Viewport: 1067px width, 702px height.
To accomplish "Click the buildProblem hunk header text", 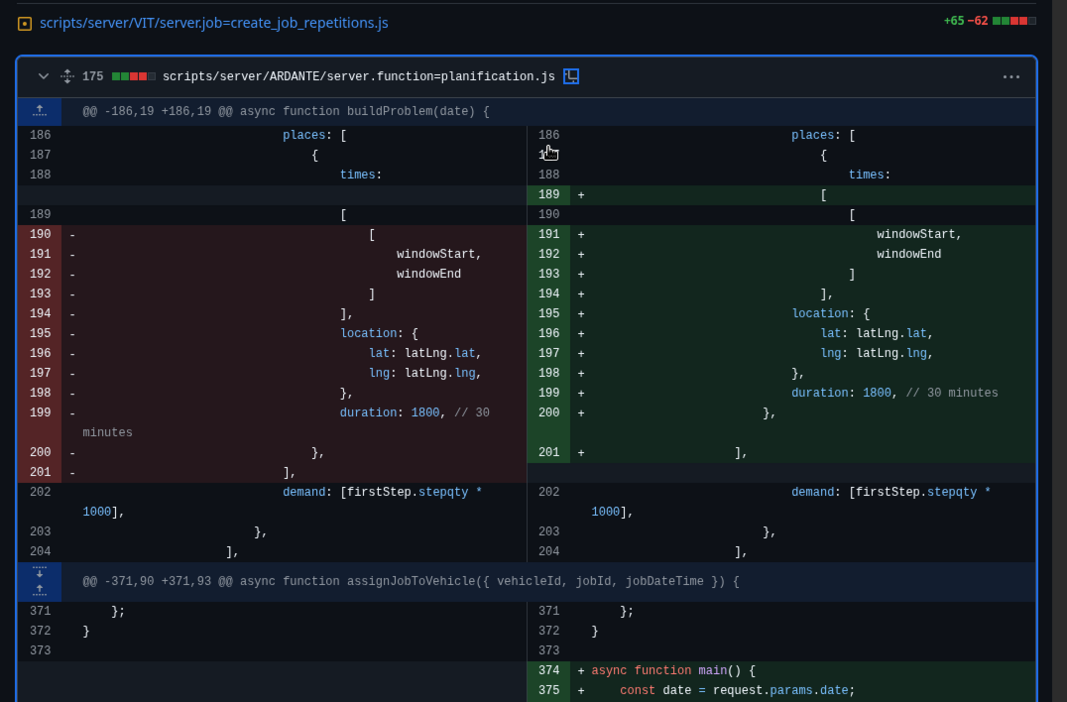I will (x=286, y=112).
